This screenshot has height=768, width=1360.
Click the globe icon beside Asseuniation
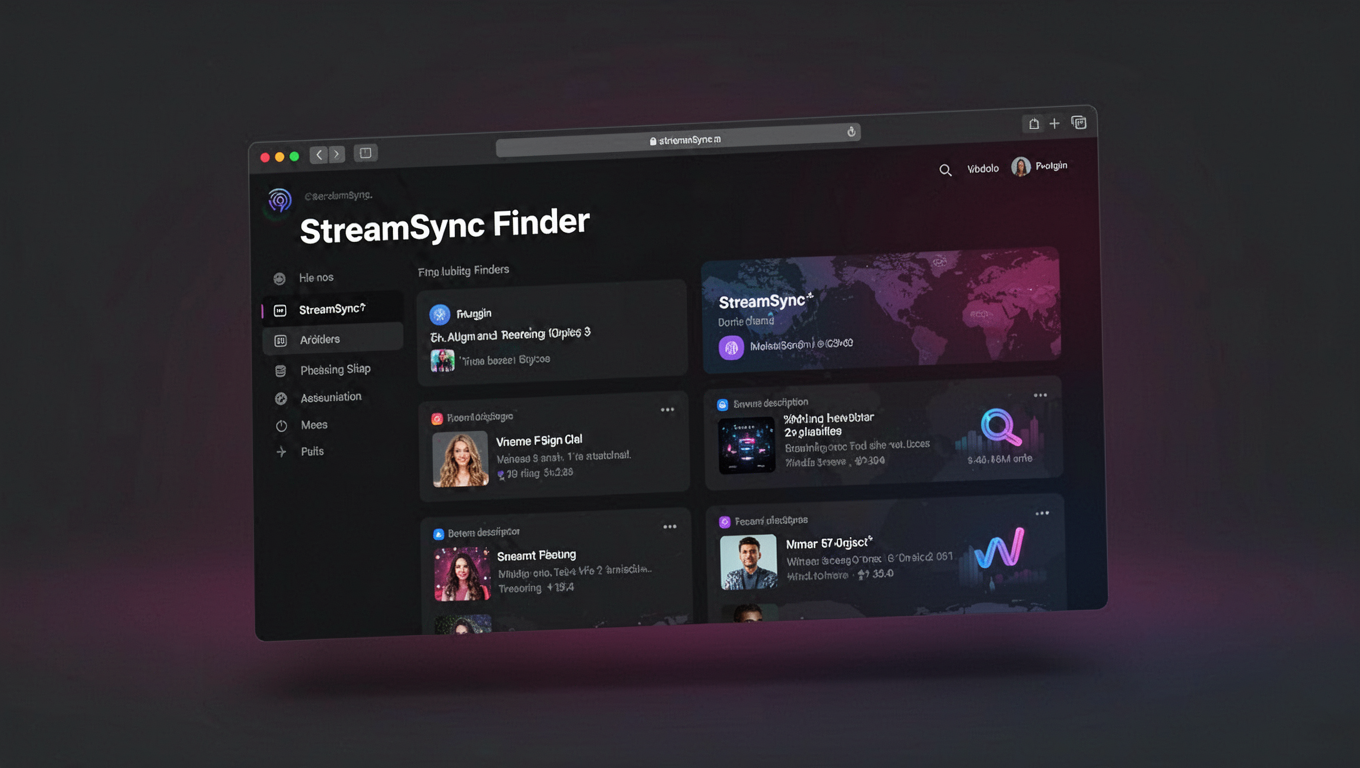(x=282, y=397)
